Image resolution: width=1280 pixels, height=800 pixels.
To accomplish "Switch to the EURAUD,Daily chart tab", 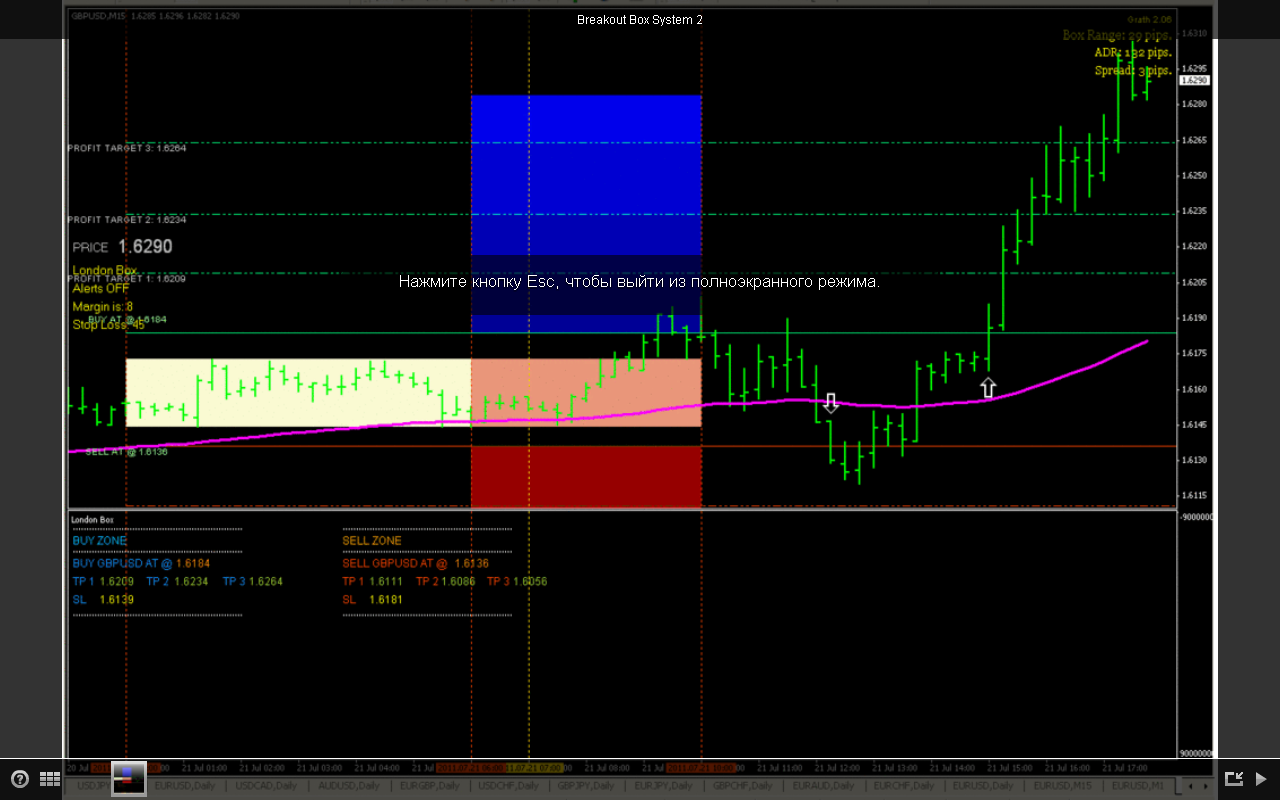I will click(825, 786).
